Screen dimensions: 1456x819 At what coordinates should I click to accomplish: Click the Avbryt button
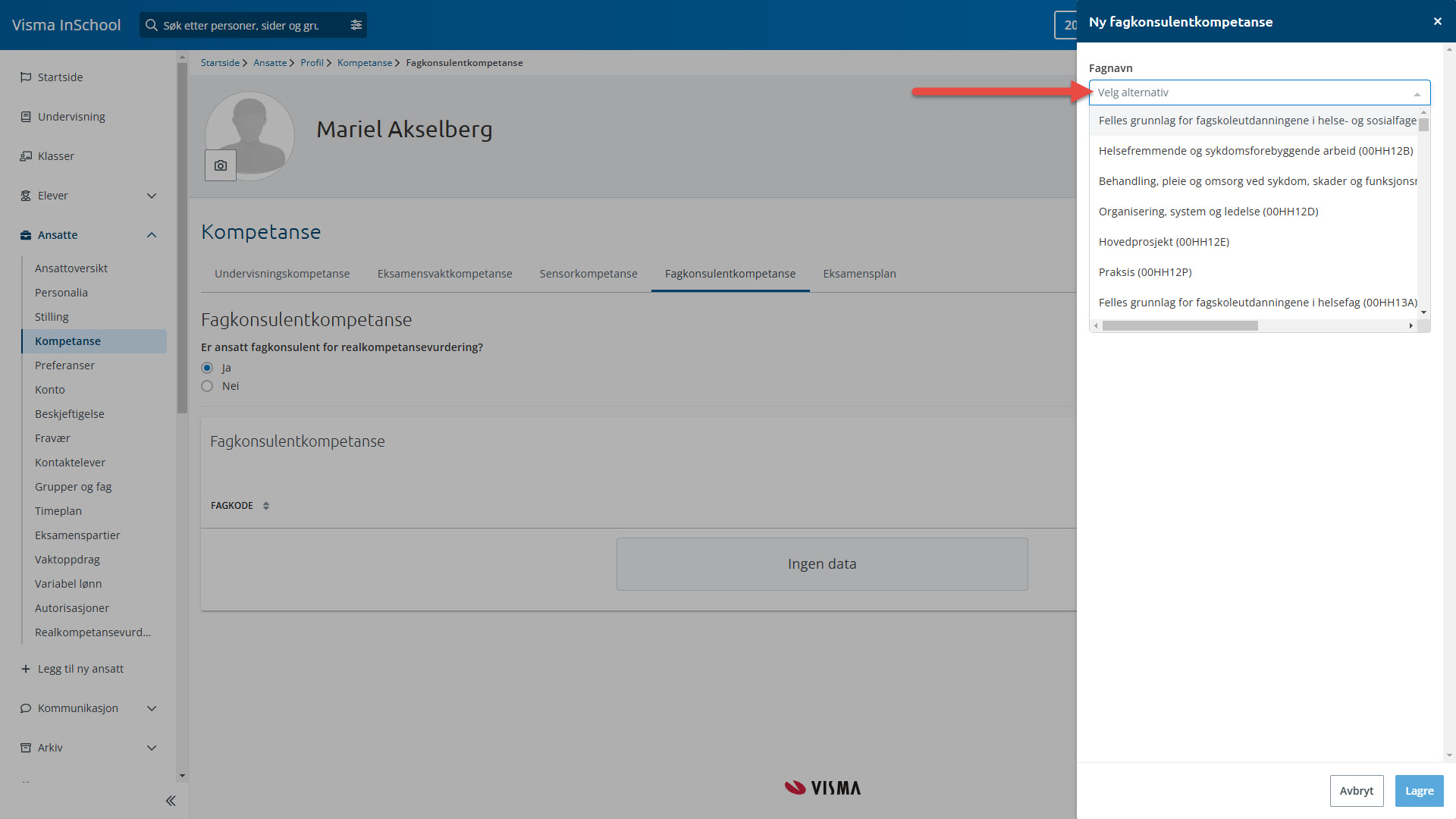[1356, 791]
